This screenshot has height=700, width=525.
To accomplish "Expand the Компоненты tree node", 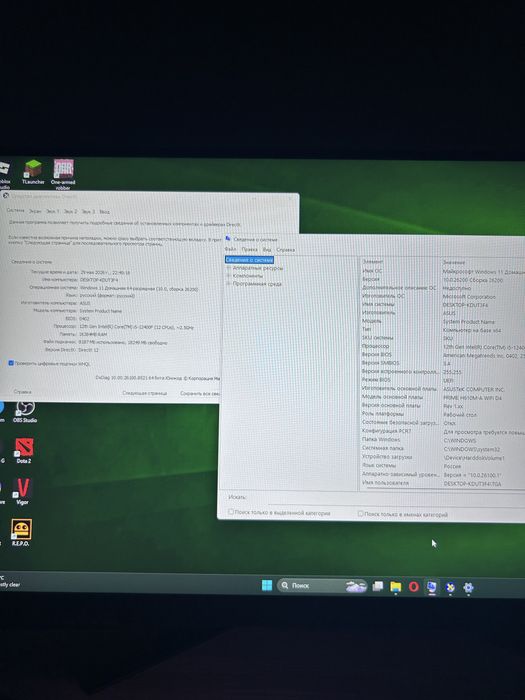I will (229, 276).
